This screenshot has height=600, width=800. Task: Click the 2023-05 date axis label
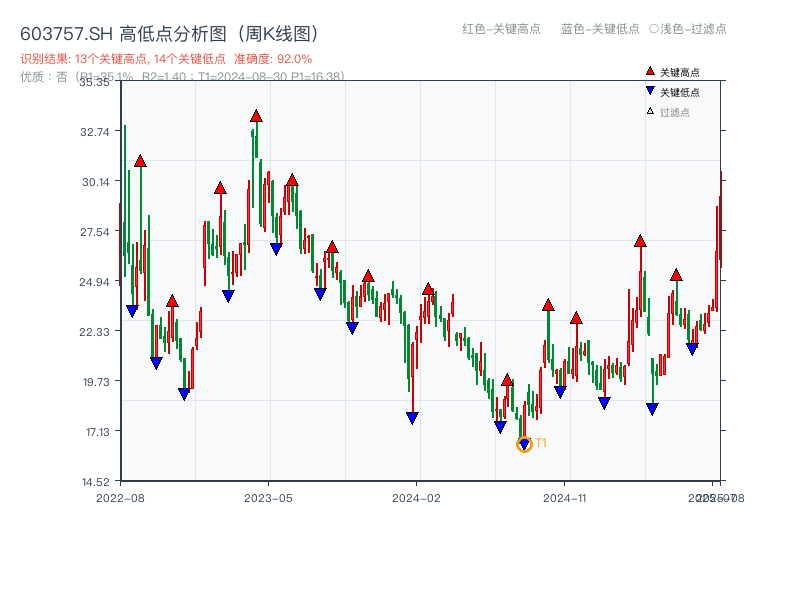pos(268,498)
